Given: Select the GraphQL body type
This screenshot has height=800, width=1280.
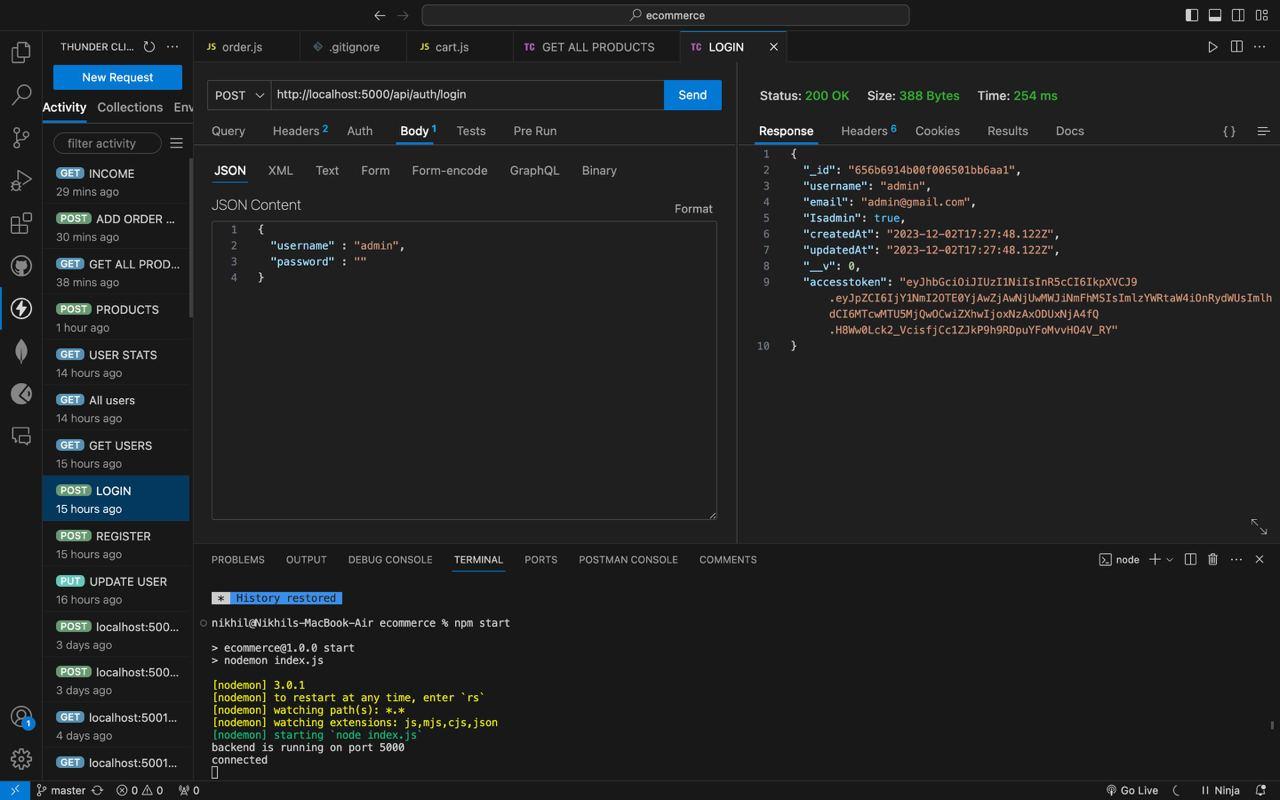Looking at the screenshot, I should 534,170.
